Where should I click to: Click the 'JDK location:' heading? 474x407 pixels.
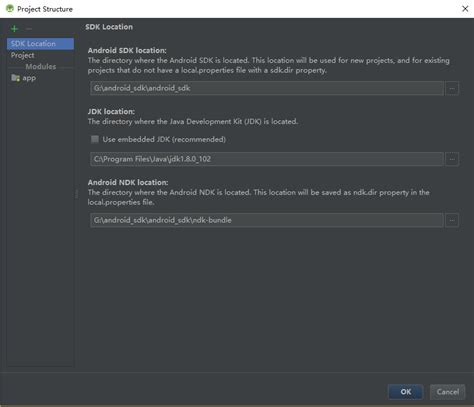pyautogui.click(x=111, y=111)
